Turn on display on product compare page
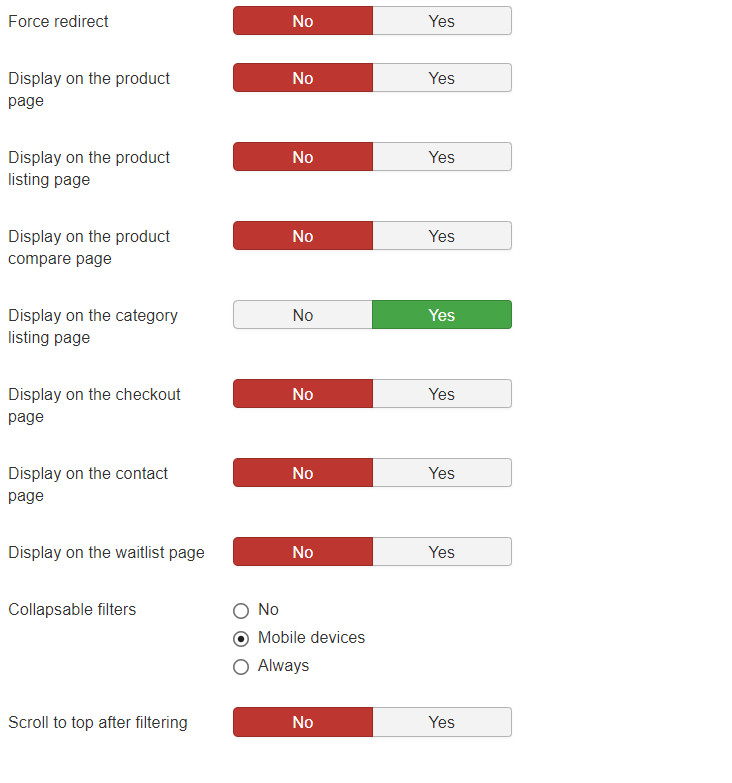The width and height of the screenshot is (732, 783). [441, 236]
